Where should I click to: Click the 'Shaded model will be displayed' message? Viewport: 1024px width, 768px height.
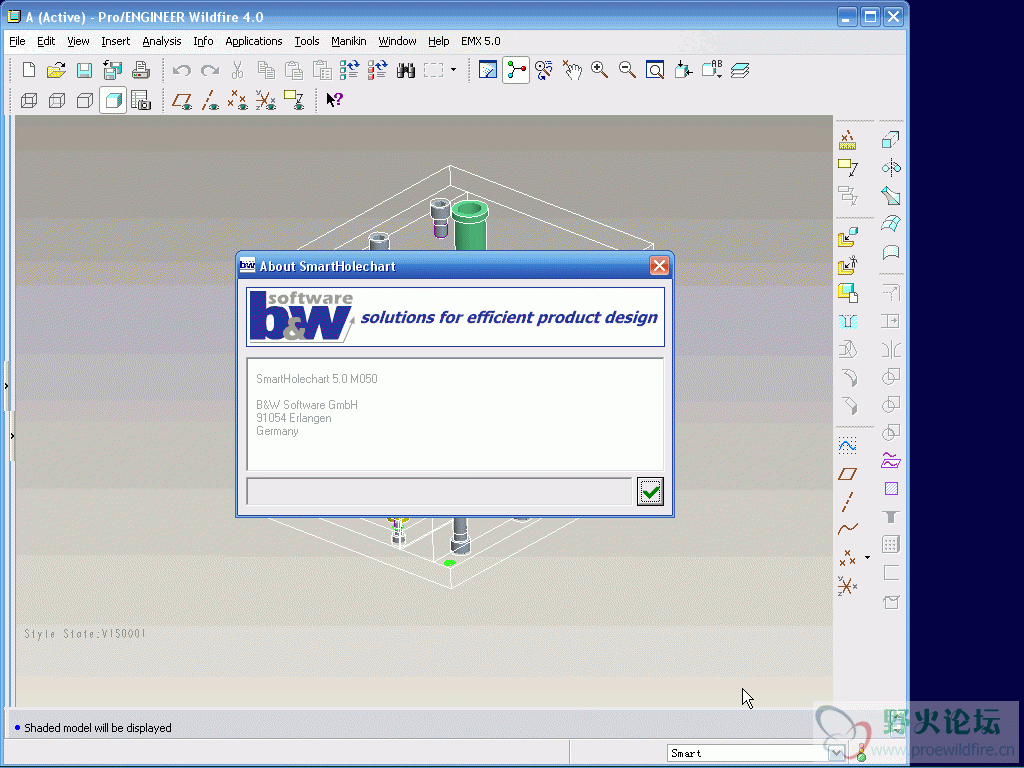coord(98,728)
